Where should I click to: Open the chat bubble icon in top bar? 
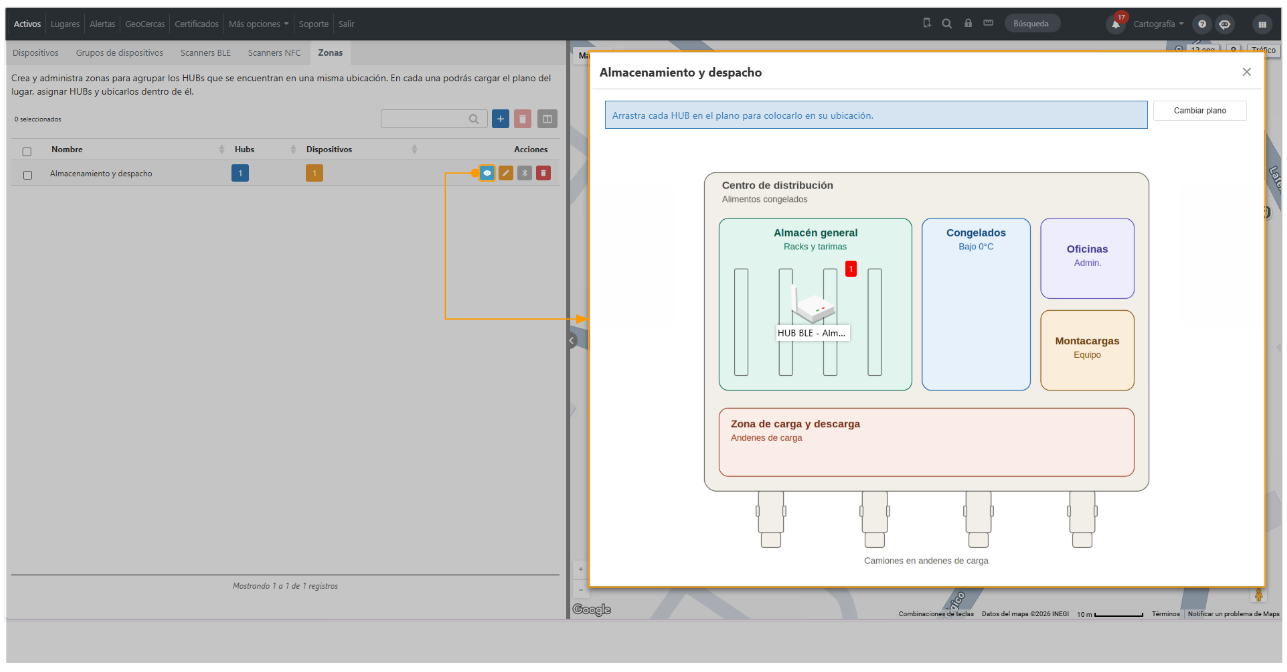point(1225,24)
